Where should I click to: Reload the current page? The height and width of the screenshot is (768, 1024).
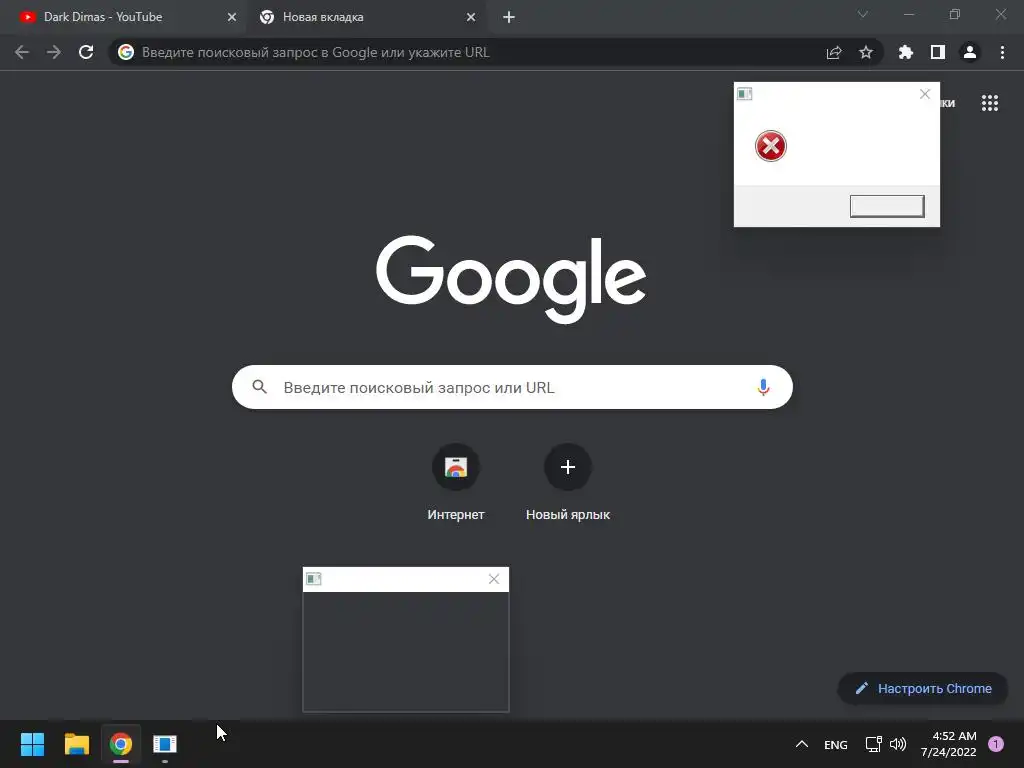pos(86,52)
